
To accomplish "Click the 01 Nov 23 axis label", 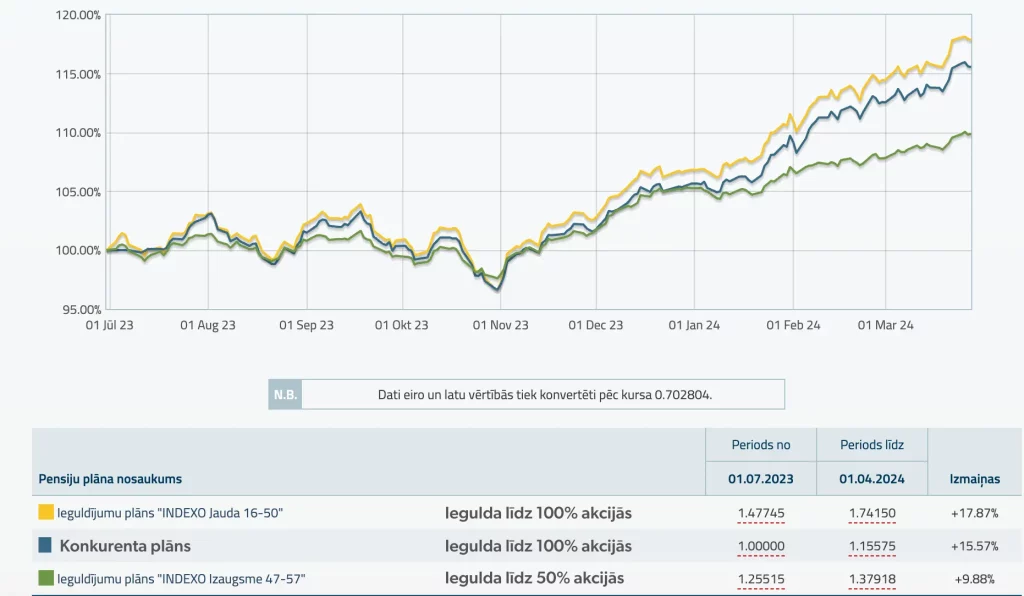I will click(x=500, y=325).
